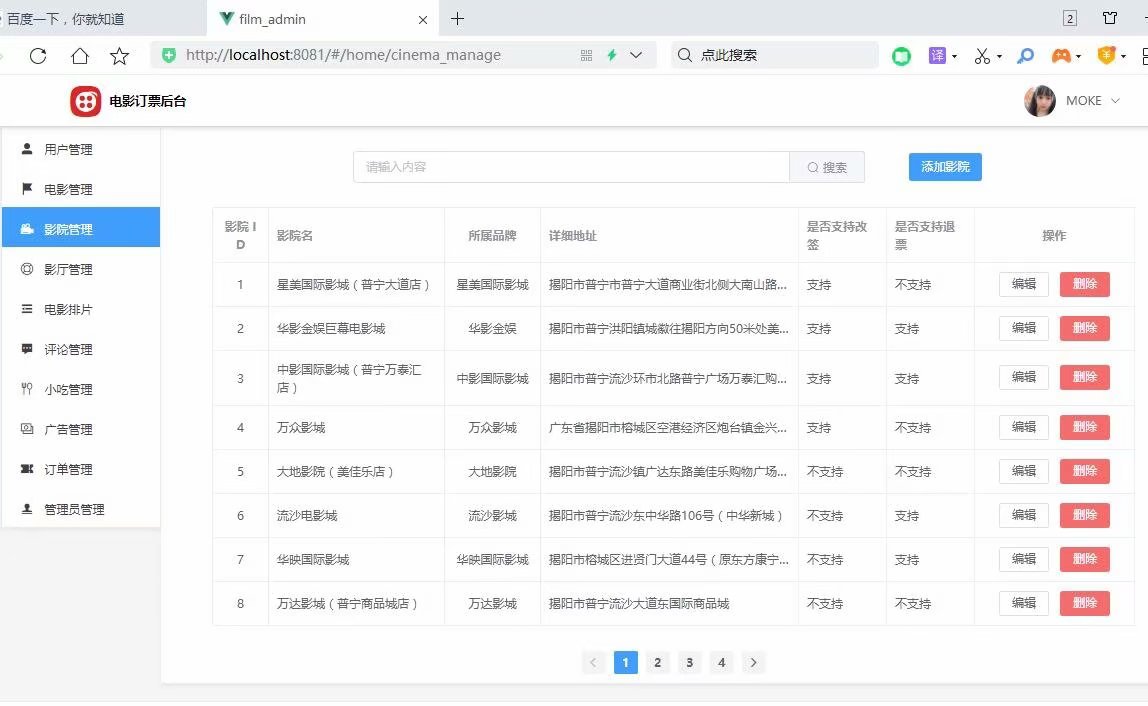Click 编辑 for 万众影城
Image resolution: width=1148 pixels, height=706 pixels.
point(1023,427)
